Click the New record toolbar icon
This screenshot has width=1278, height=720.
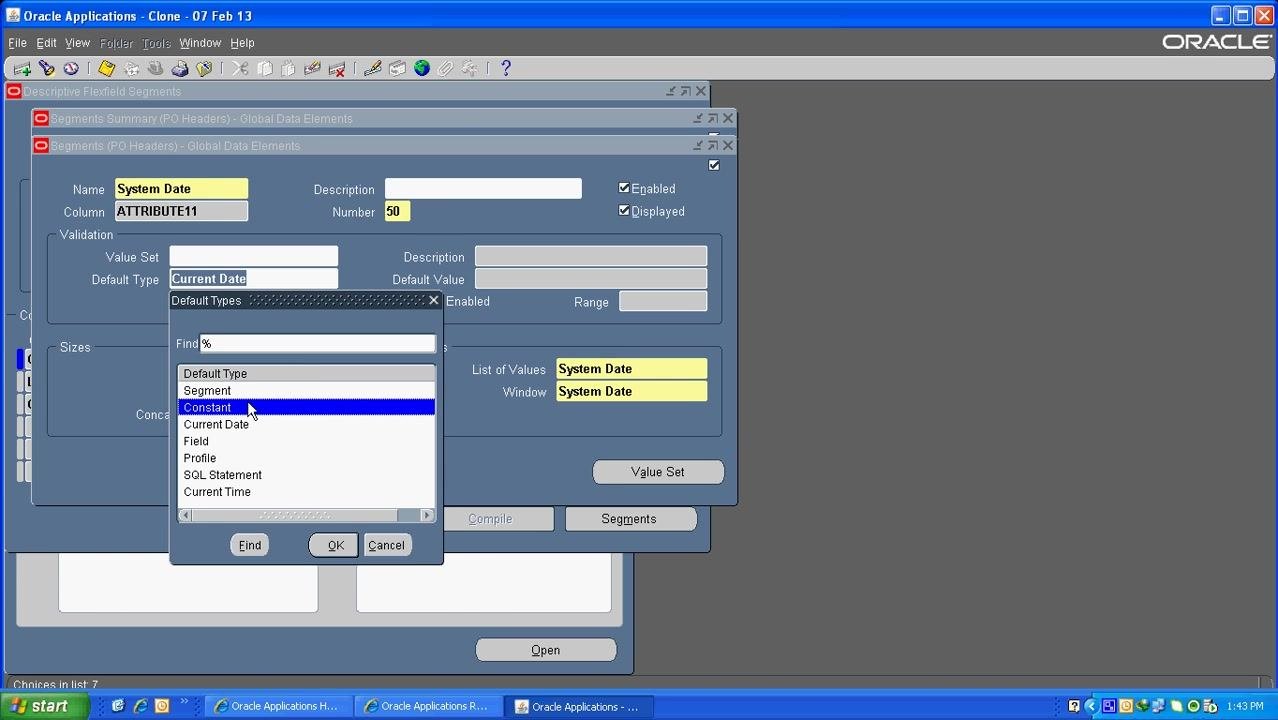click(x=22, y=69)
